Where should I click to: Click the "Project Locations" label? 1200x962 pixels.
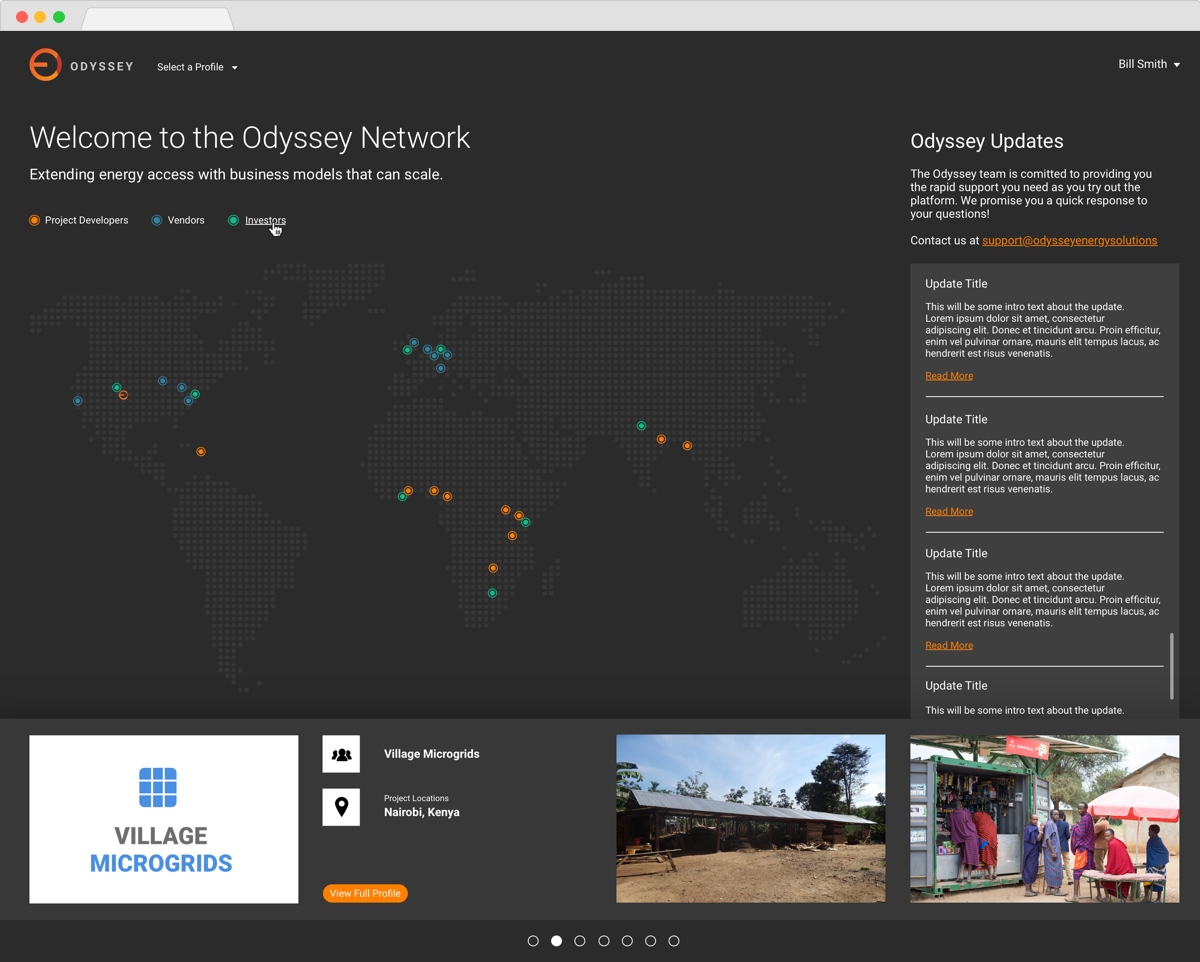(416, 798)
